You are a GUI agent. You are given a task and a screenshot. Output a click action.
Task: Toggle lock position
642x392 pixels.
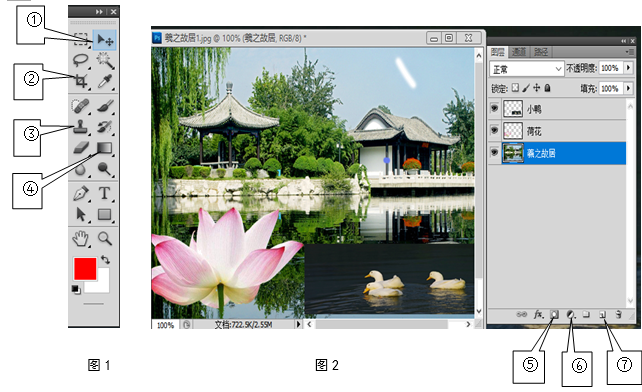[x=537, y=88]
